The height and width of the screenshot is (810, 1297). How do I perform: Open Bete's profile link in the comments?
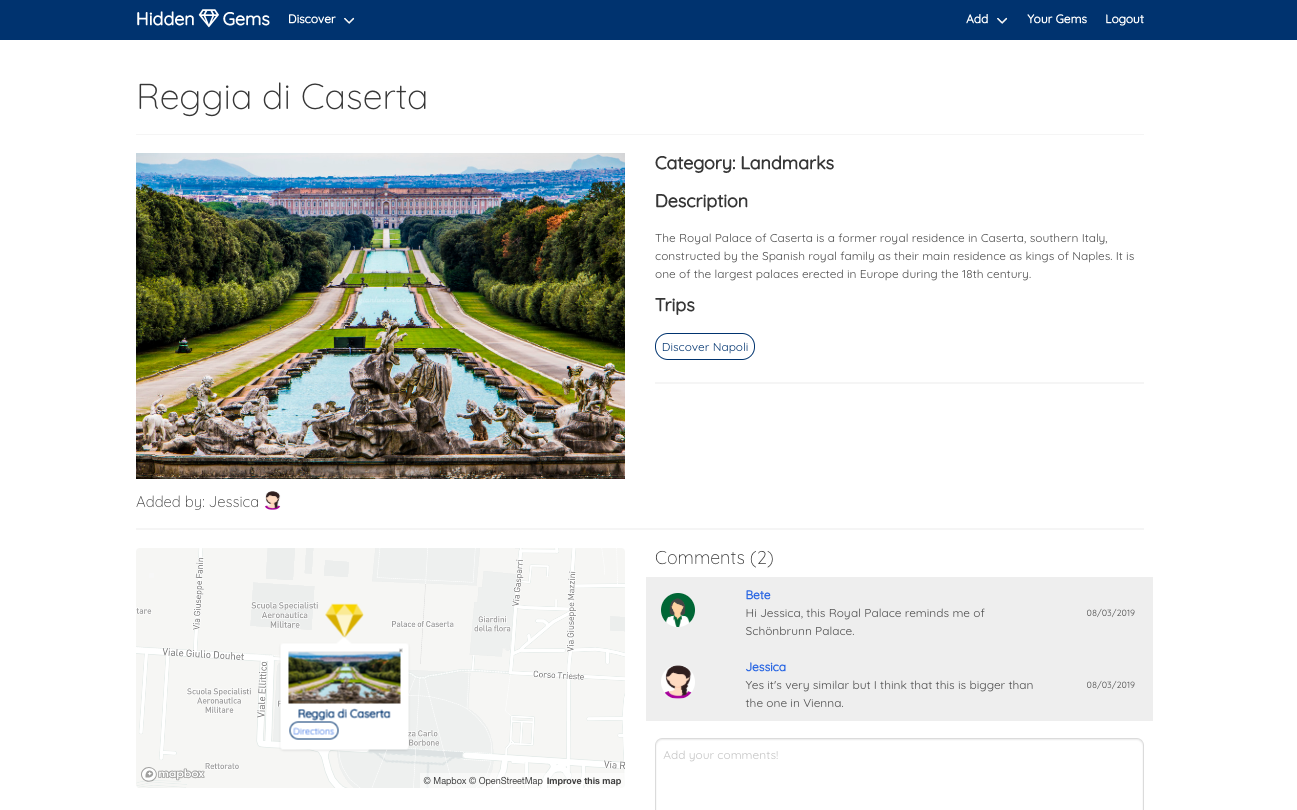757,594
